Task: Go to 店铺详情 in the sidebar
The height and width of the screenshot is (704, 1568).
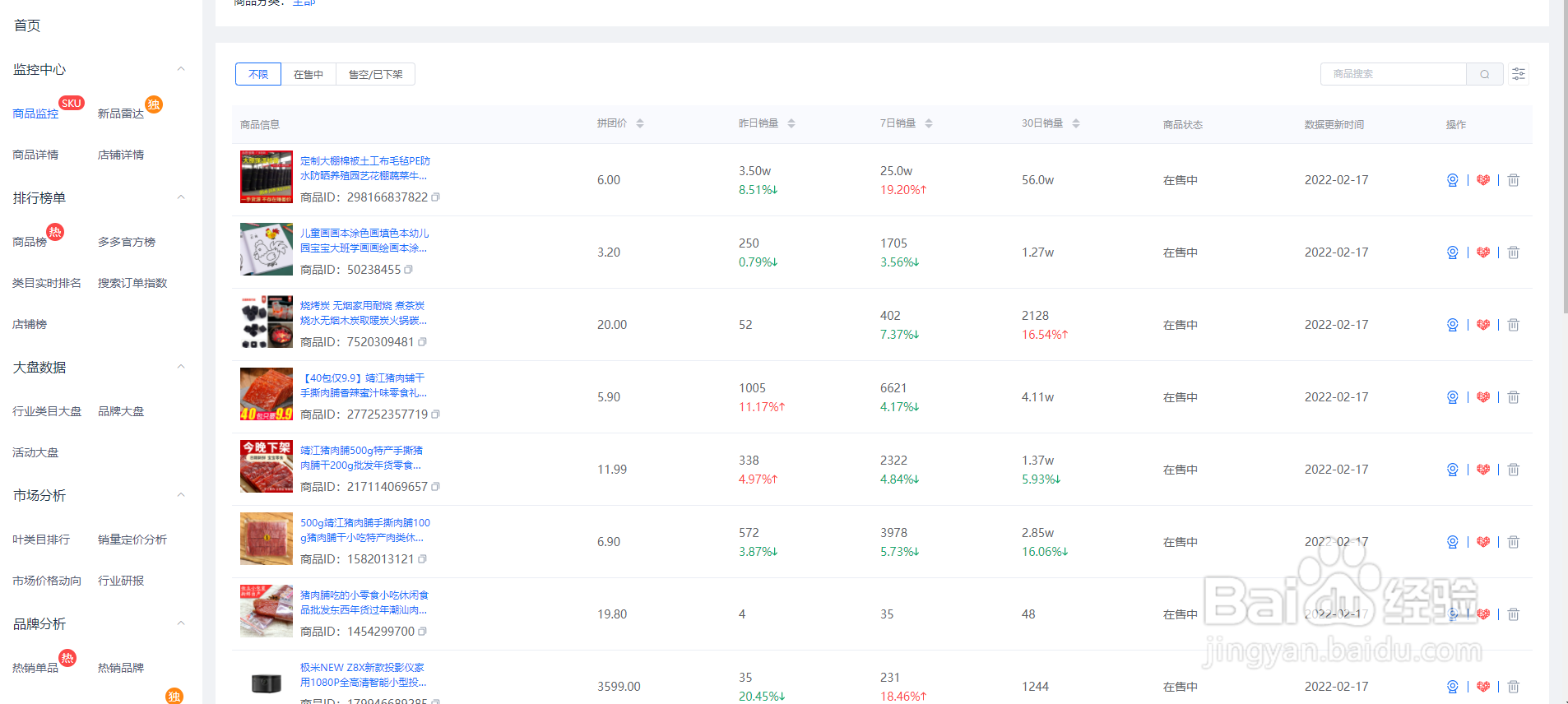Action: 121,155
